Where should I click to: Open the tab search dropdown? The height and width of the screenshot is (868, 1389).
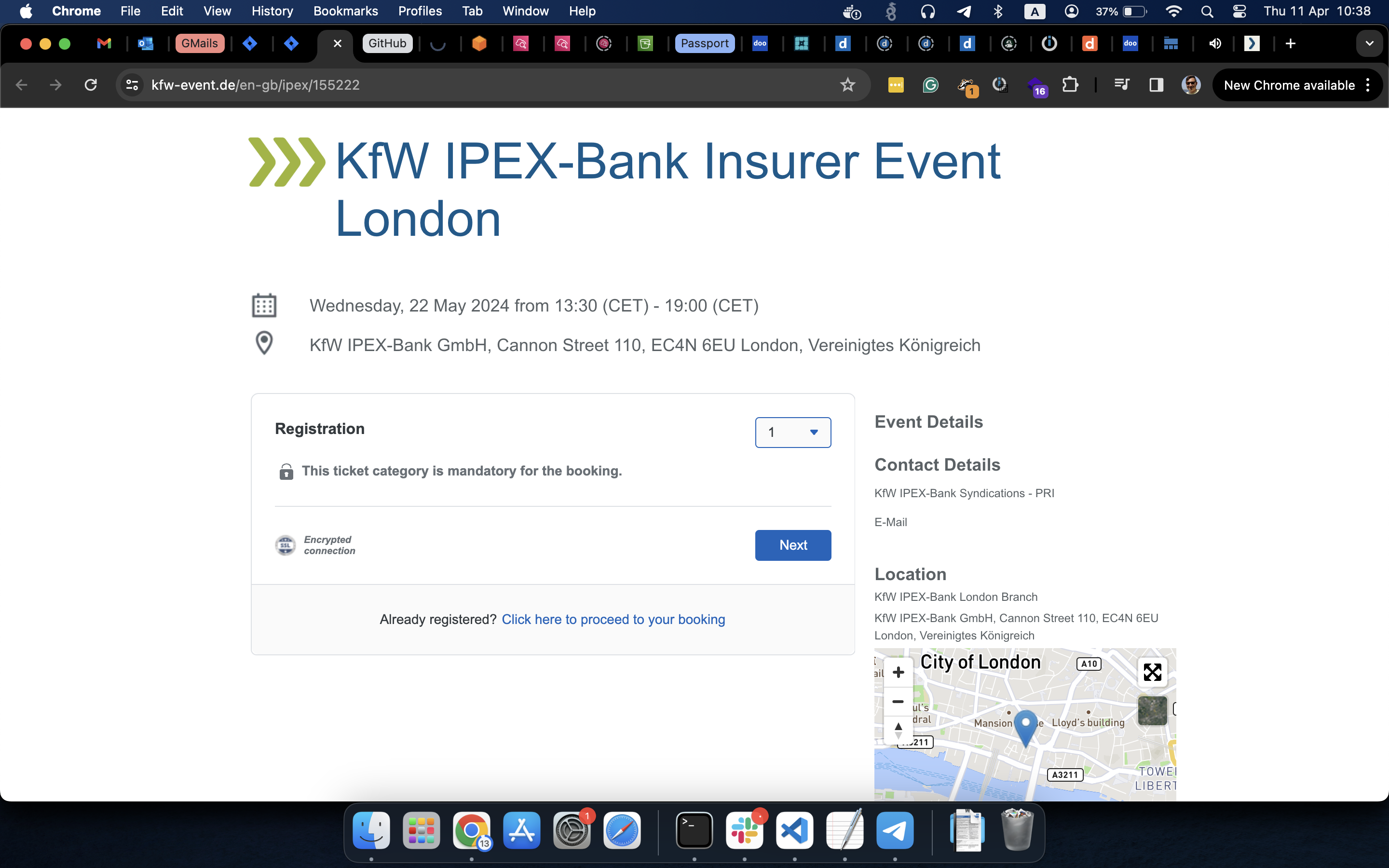tap(1370, 43)
